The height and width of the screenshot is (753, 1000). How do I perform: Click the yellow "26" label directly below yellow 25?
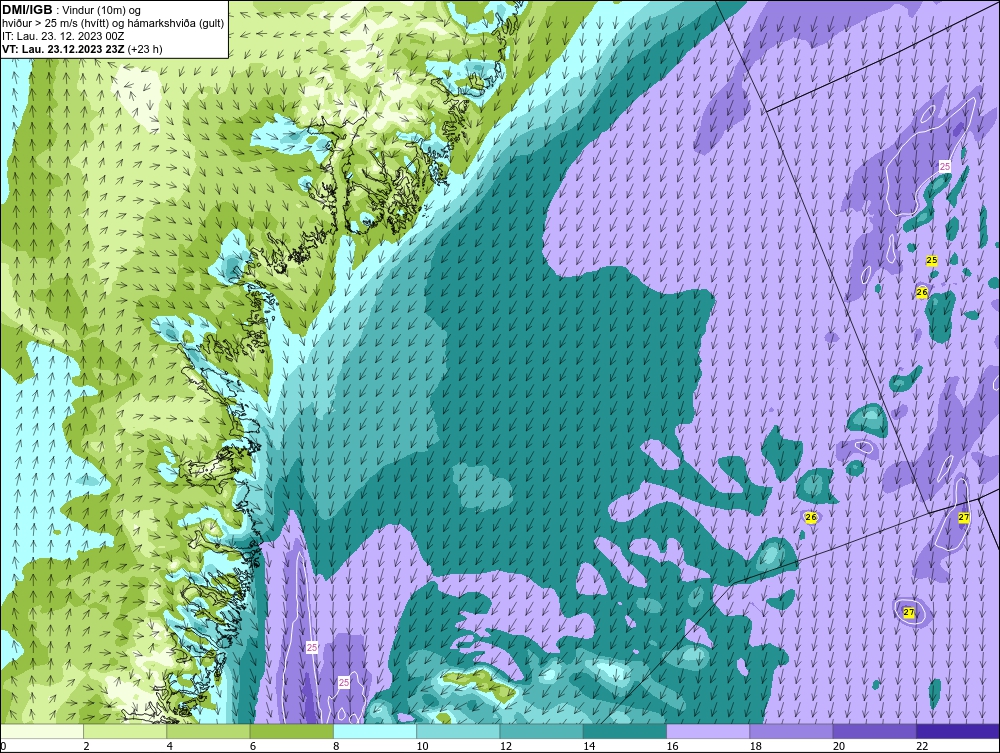(922, 292)
